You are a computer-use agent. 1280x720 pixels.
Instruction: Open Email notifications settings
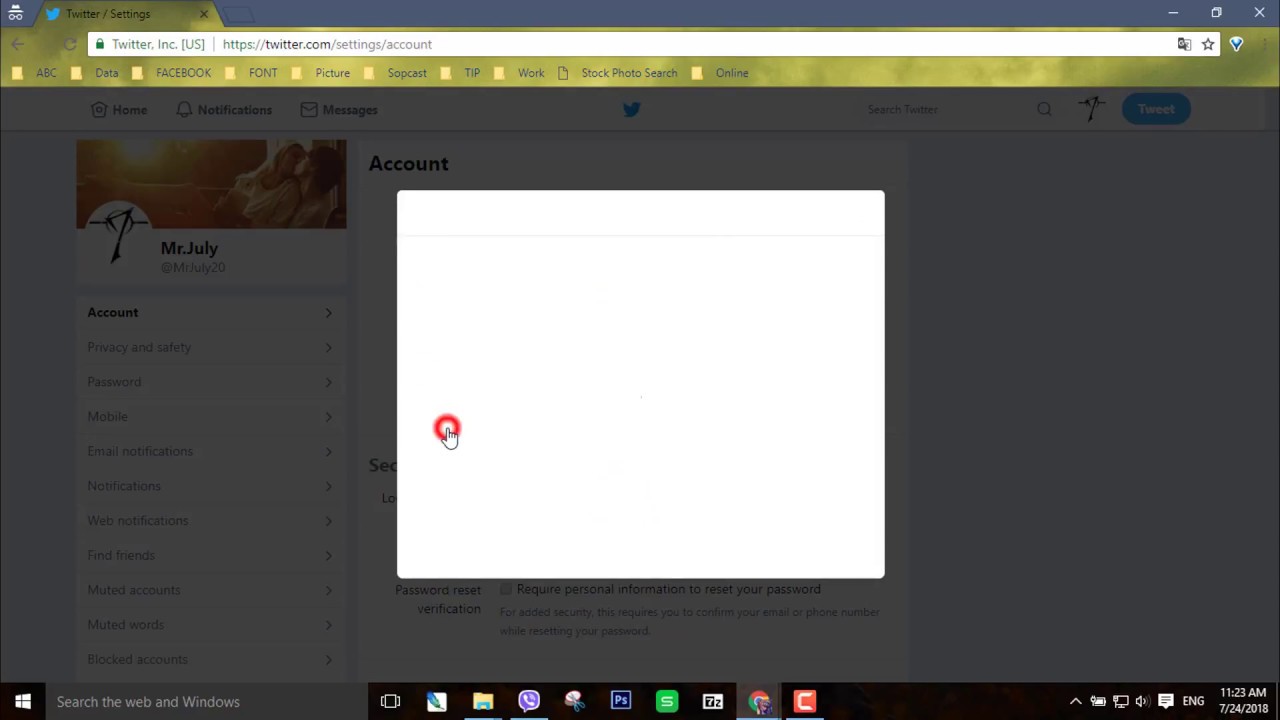[x=210, y=451]
